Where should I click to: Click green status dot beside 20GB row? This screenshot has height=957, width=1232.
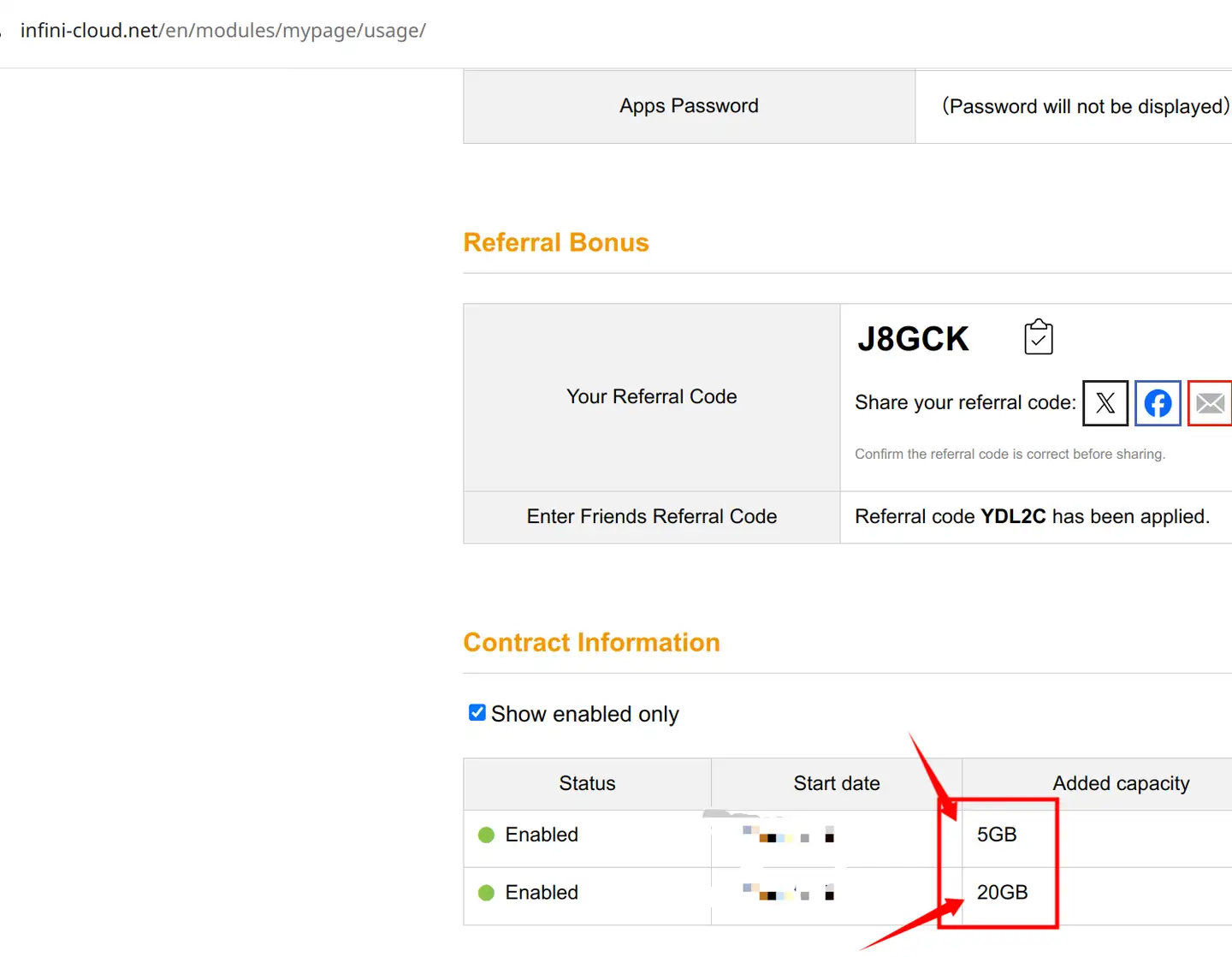pos(486,893)
